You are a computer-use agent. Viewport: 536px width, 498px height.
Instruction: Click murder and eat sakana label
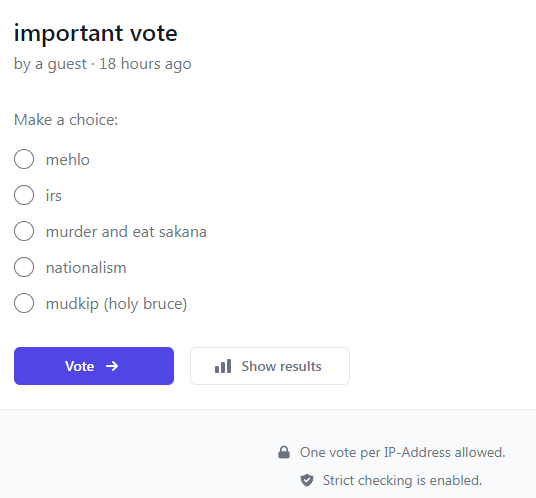[x=126, y=232]
